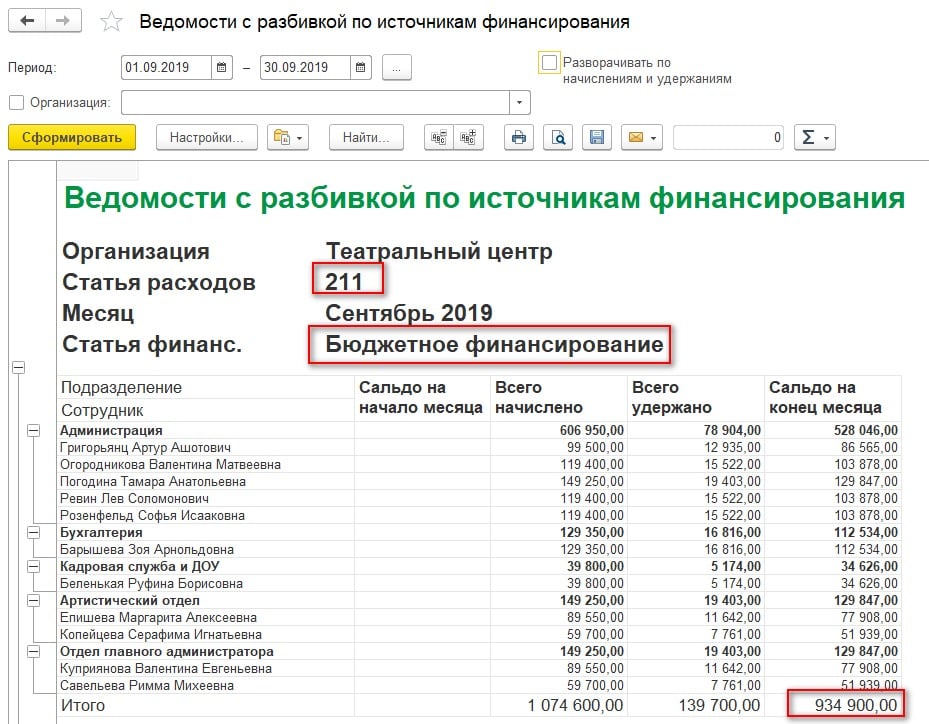The image size is (929, 724).
Task: Select employee Розенфельд Софья Исааковна
Action: tap(152, 515)
